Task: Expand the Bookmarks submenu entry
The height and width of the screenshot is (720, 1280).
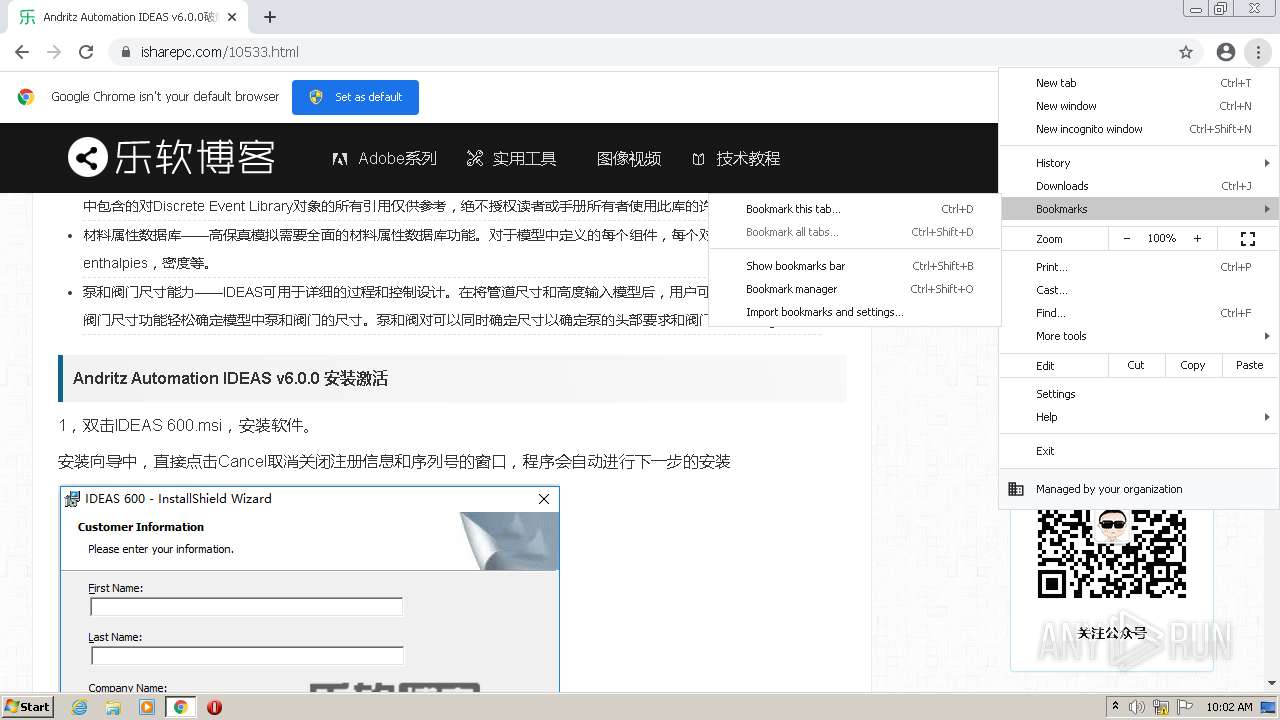Action: point(1139,209)
